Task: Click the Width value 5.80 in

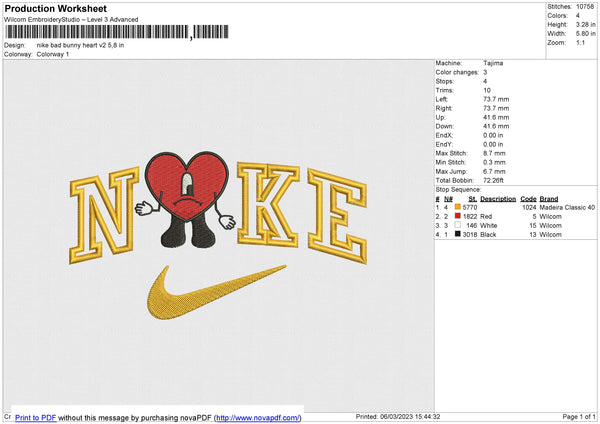Action: 585,34
